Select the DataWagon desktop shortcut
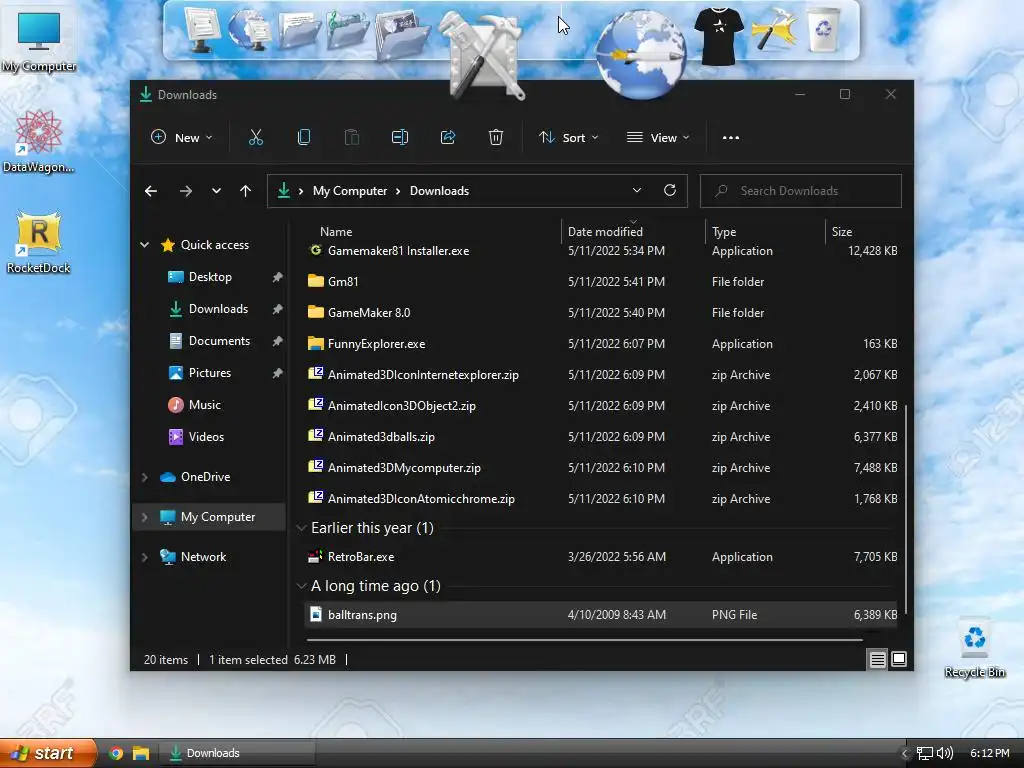Viewport: 1024px width, 768px height. pos(39,142)
